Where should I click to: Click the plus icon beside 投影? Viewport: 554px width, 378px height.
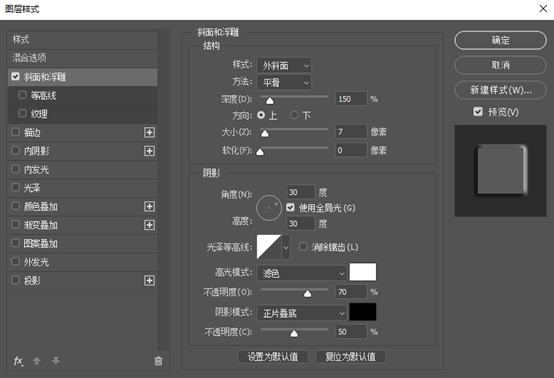(x=149, y=280)
